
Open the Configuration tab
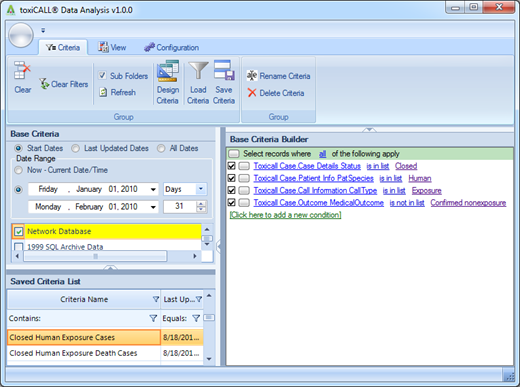(171, 48)
